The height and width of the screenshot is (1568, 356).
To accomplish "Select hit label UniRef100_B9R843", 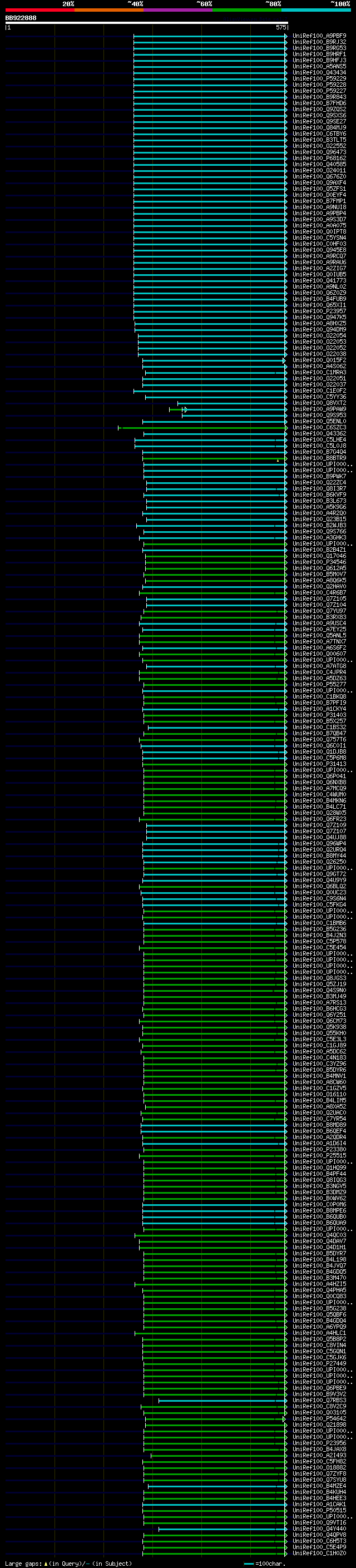I will (x=319, y=97).
